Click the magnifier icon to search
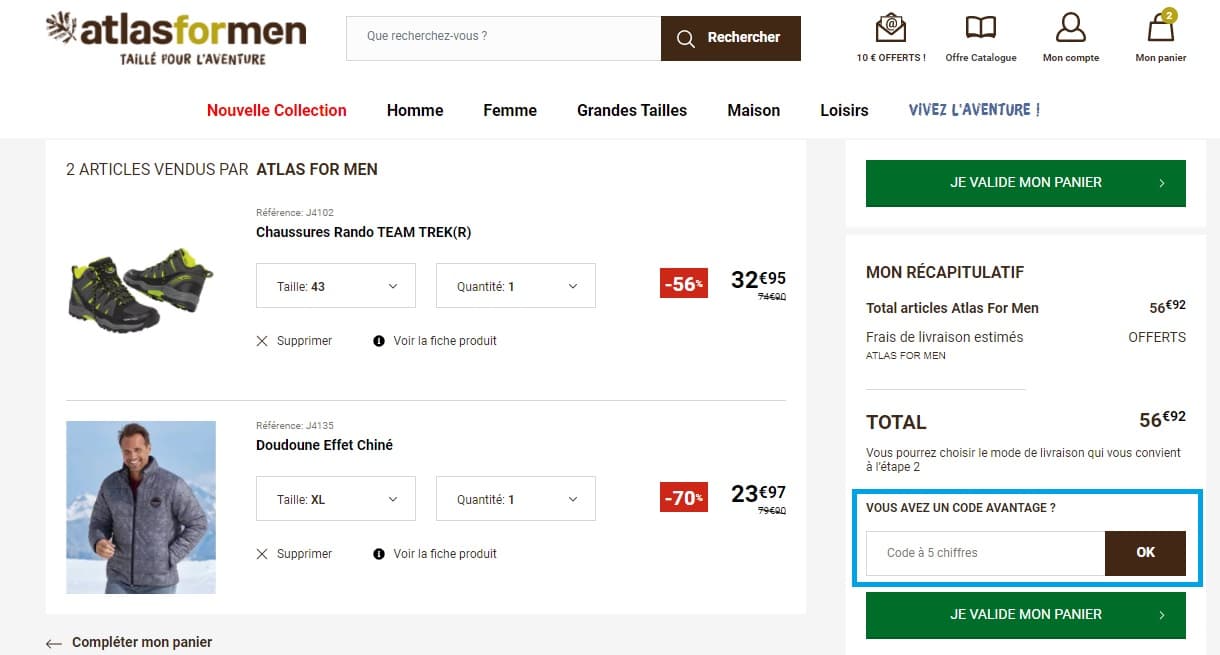 click(x=686, y=38)
